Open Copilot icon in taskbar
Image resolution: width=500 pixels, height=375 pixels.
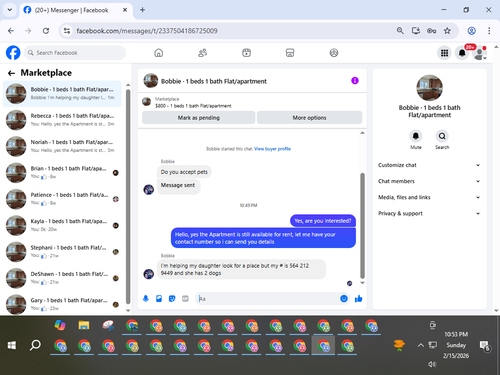tap(60, 325)
